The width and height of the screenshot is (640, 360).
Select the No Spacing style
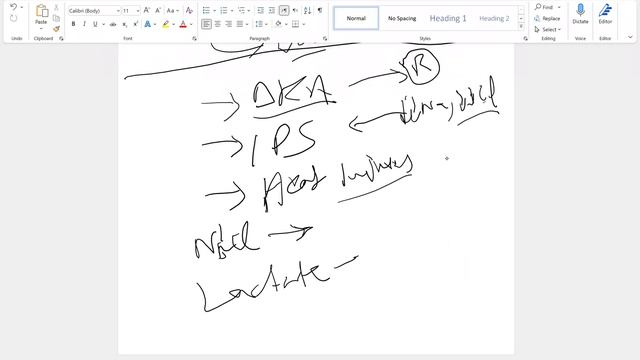[x=402, y=18]
